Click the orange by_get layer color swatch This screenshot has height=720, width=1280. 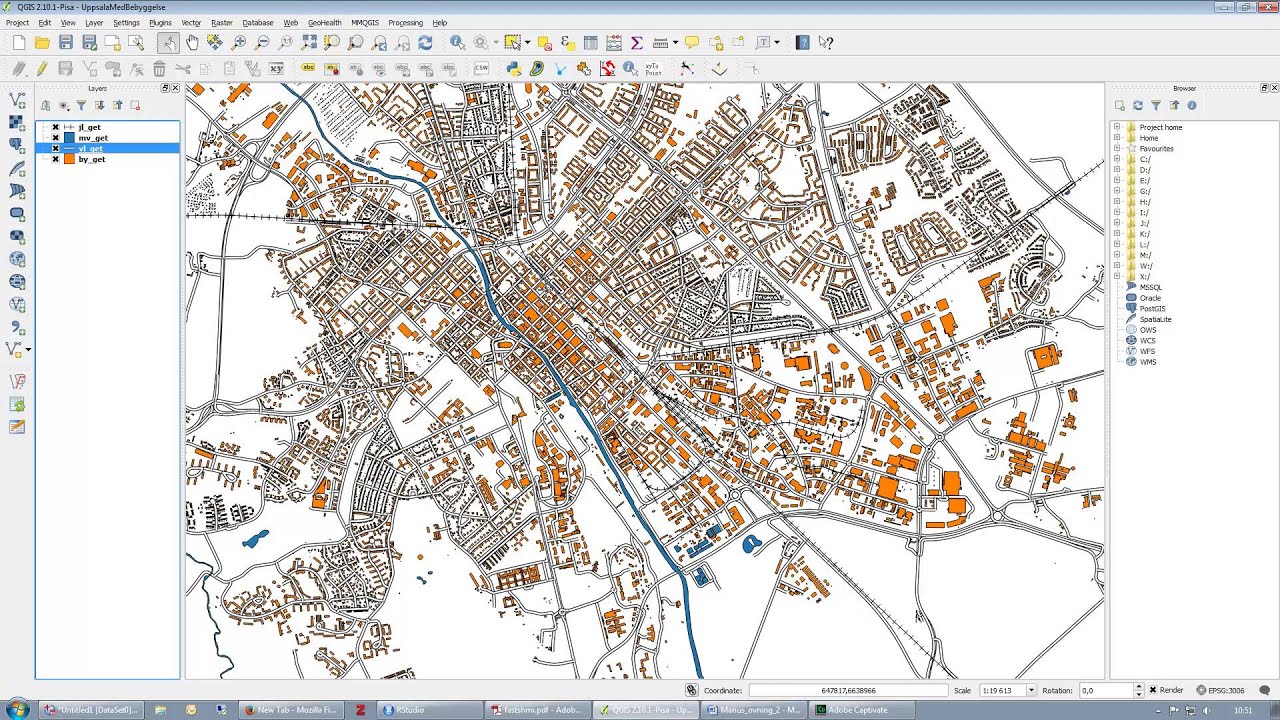(x=69, y=159)
